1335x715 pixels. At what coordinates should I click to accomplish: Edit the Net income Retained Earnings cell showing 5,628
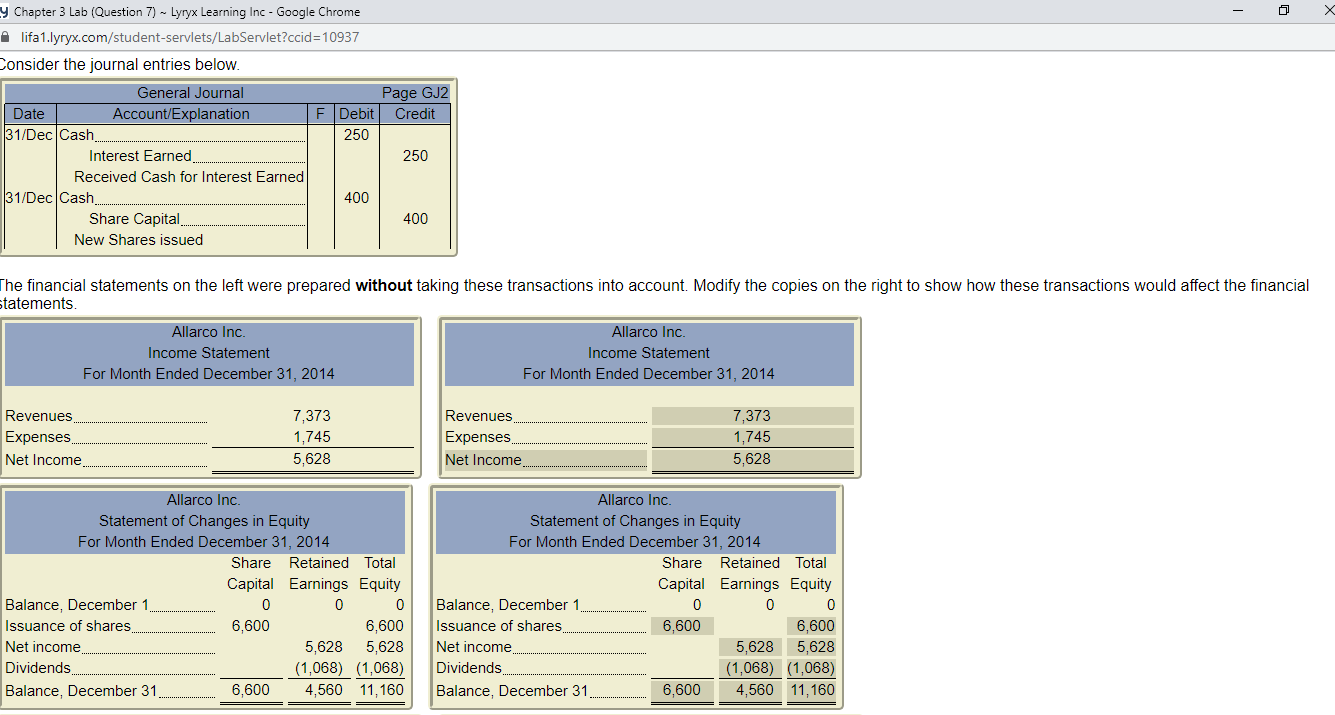(750, 646)
